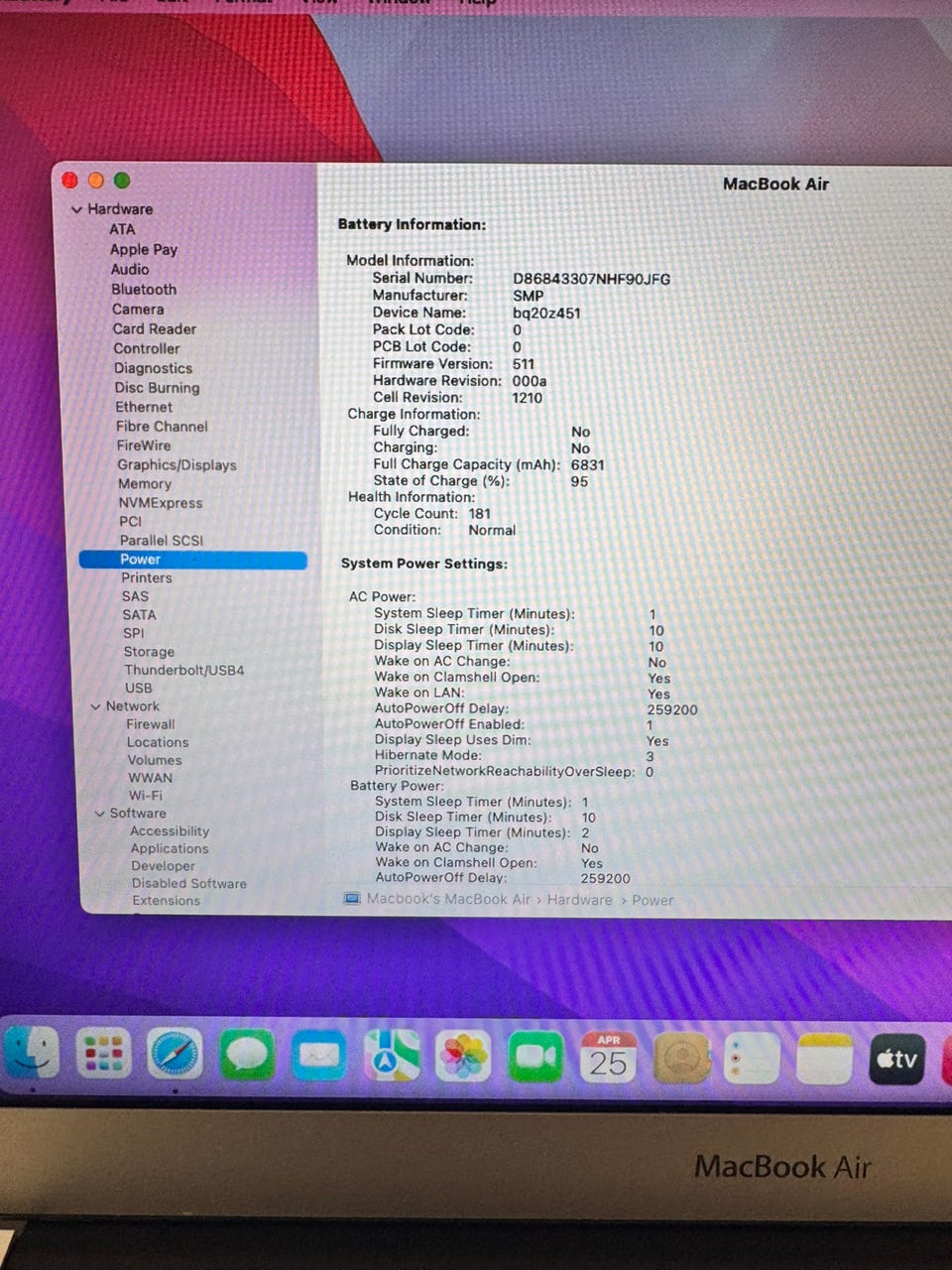Select Parallel SCSI in sidebar

(162, 540)
